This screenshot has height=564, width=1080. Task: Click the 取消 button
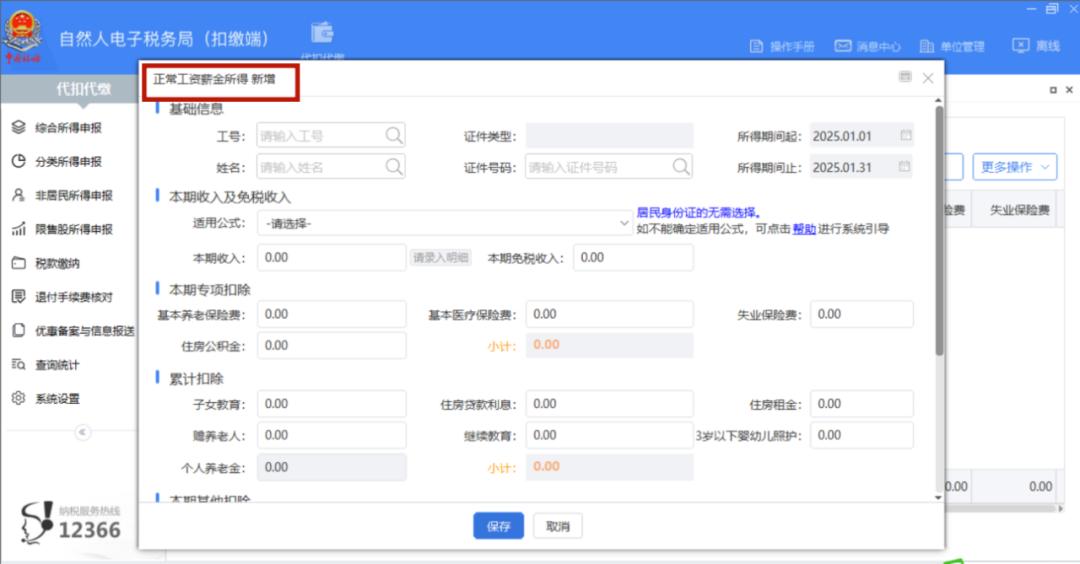point(557,526)
